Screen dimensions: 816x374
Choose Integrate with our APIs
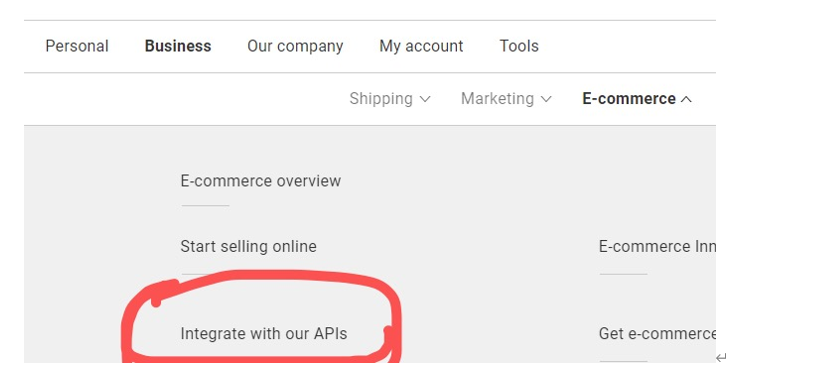coord(264,333)
